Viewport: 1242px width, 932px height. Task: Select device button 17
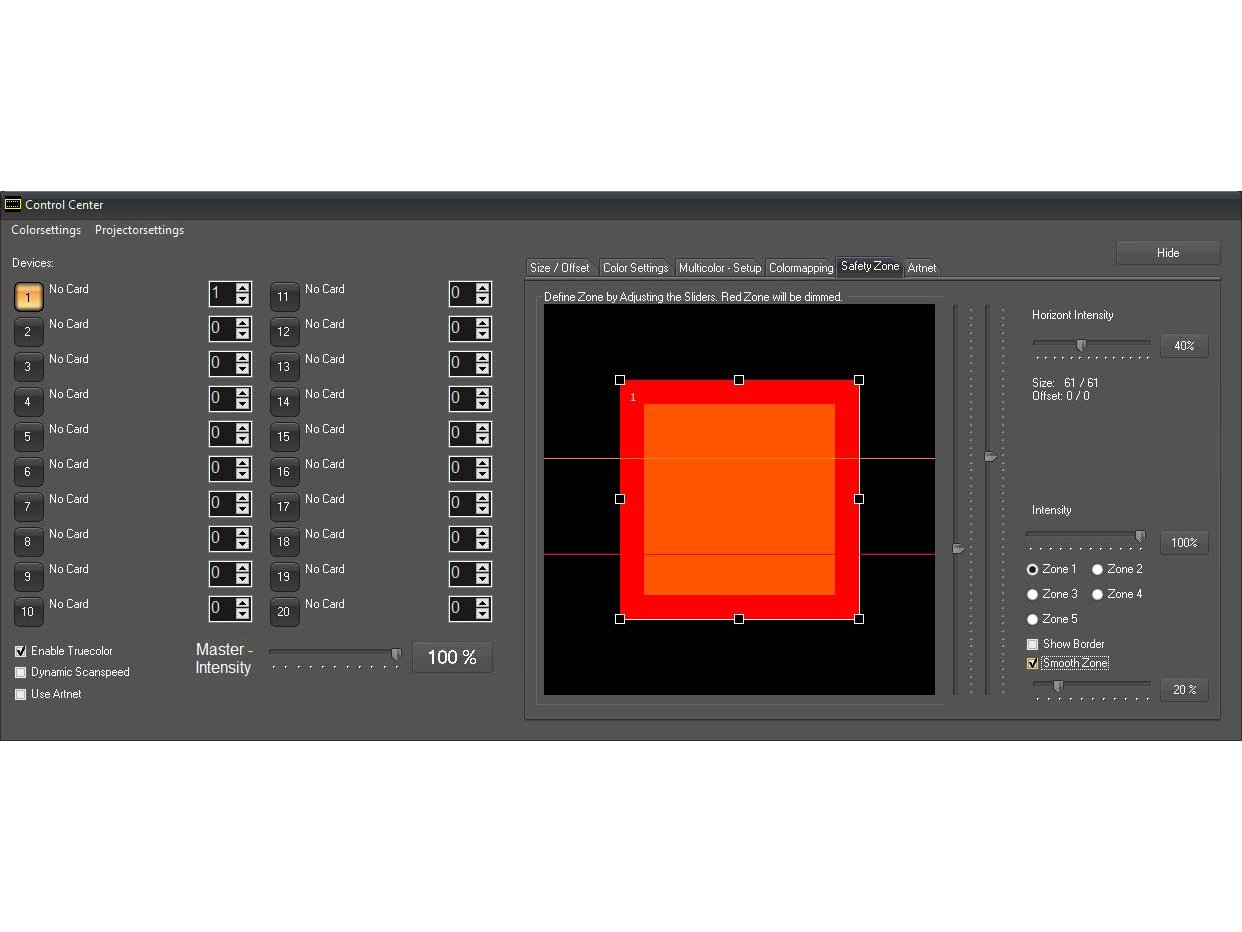284,507
